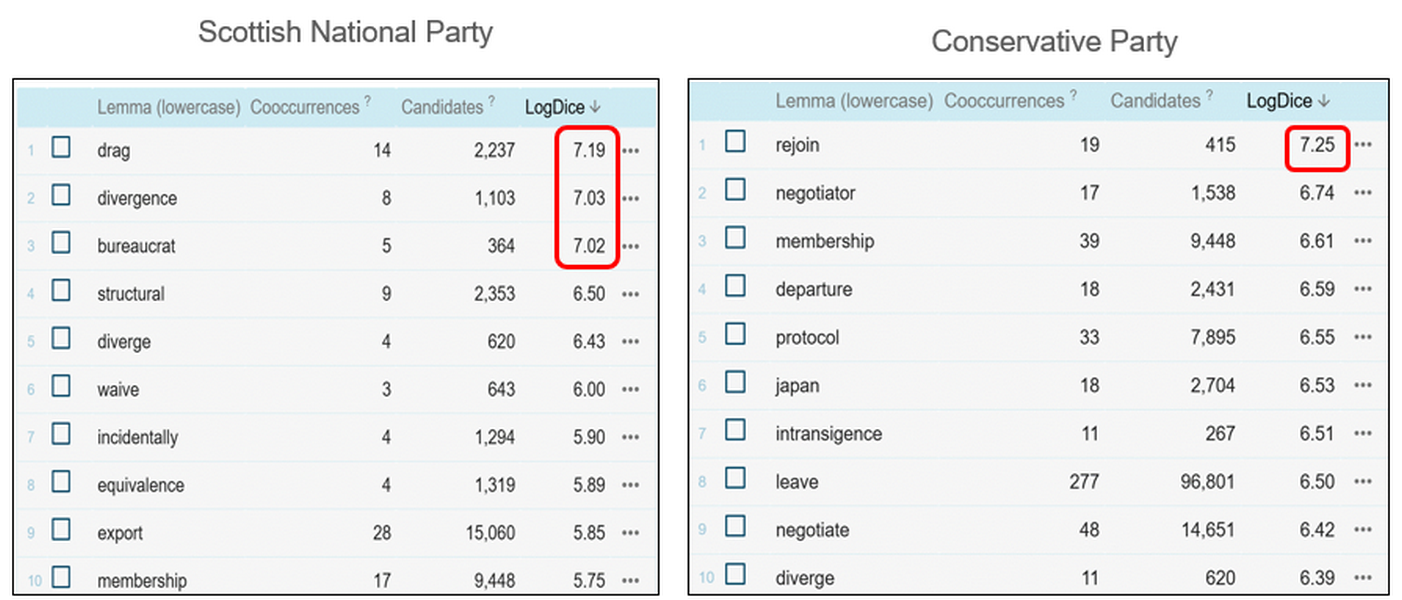The image size is (1402, 600).
Task: Open options menu for the negotiator row
Action: pos(1363,193)
